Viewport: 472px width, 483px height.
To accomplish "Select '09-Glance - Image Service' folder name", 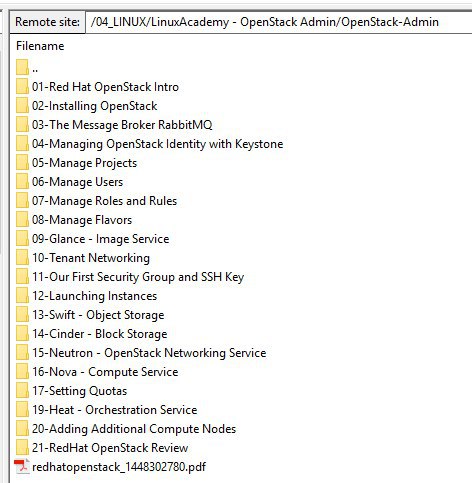I will 100,239.
